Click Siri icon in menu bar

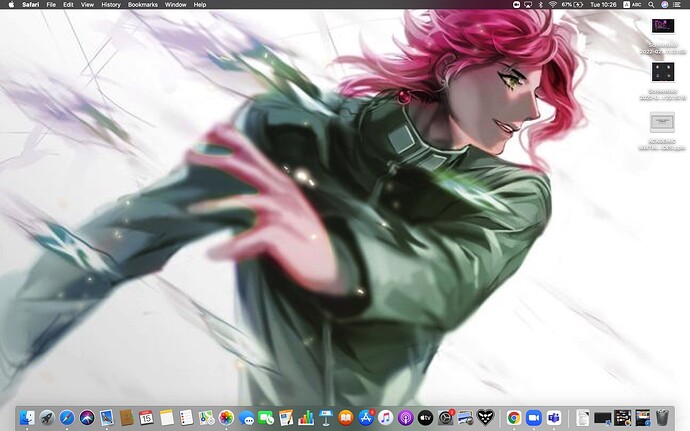[664, 4]
